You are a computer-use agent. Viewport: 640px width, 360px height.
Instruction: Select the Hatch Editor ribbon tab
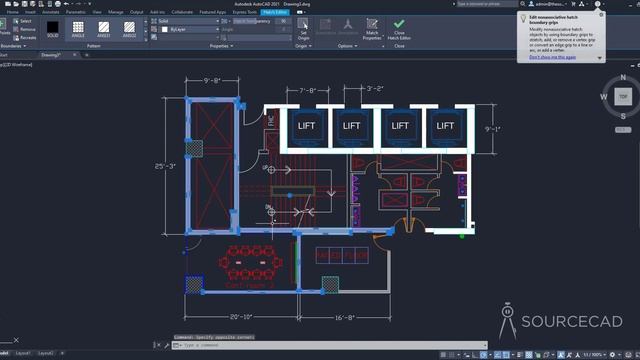click(275, 12)
